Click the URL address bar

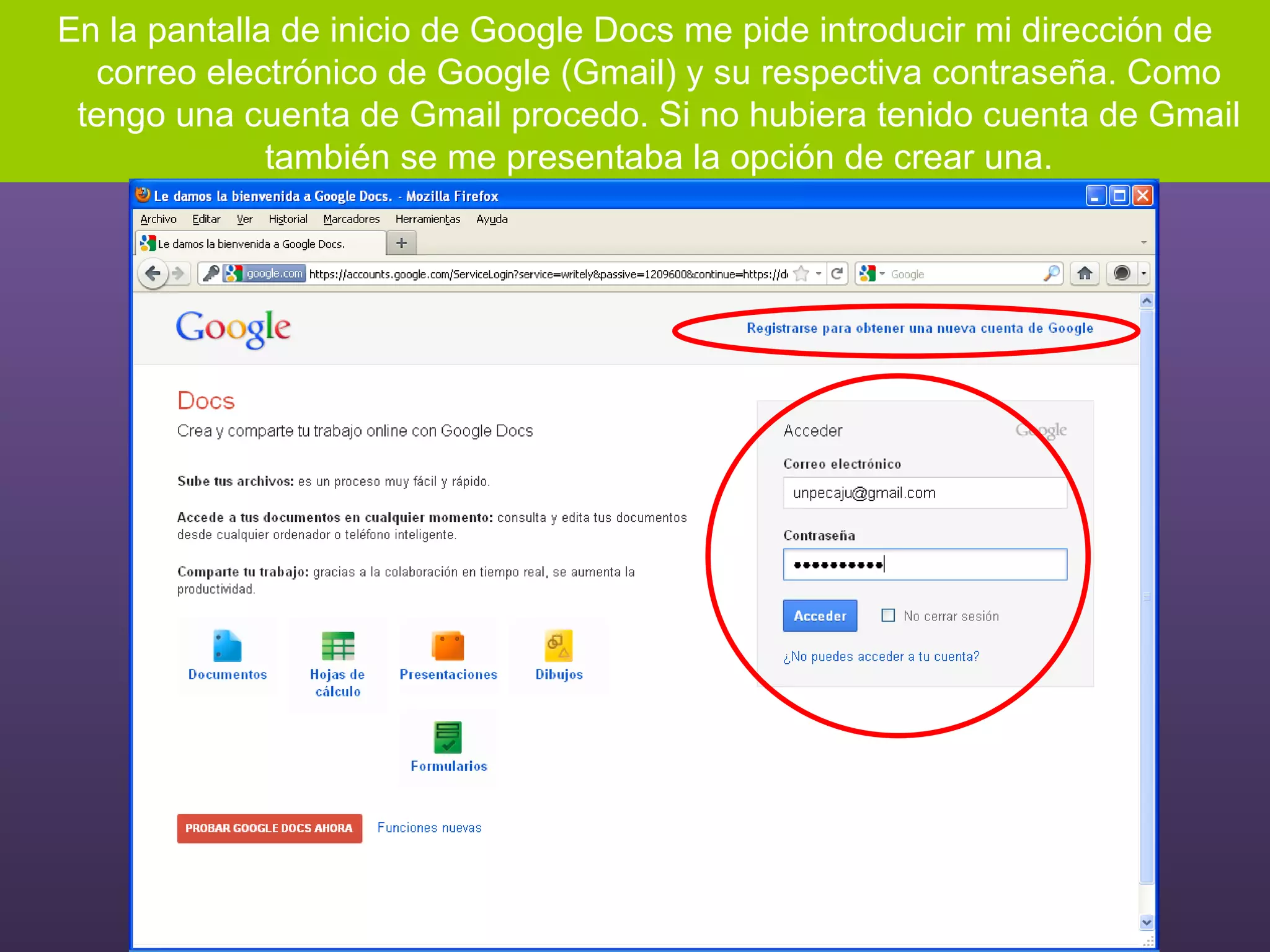(548, 273)
